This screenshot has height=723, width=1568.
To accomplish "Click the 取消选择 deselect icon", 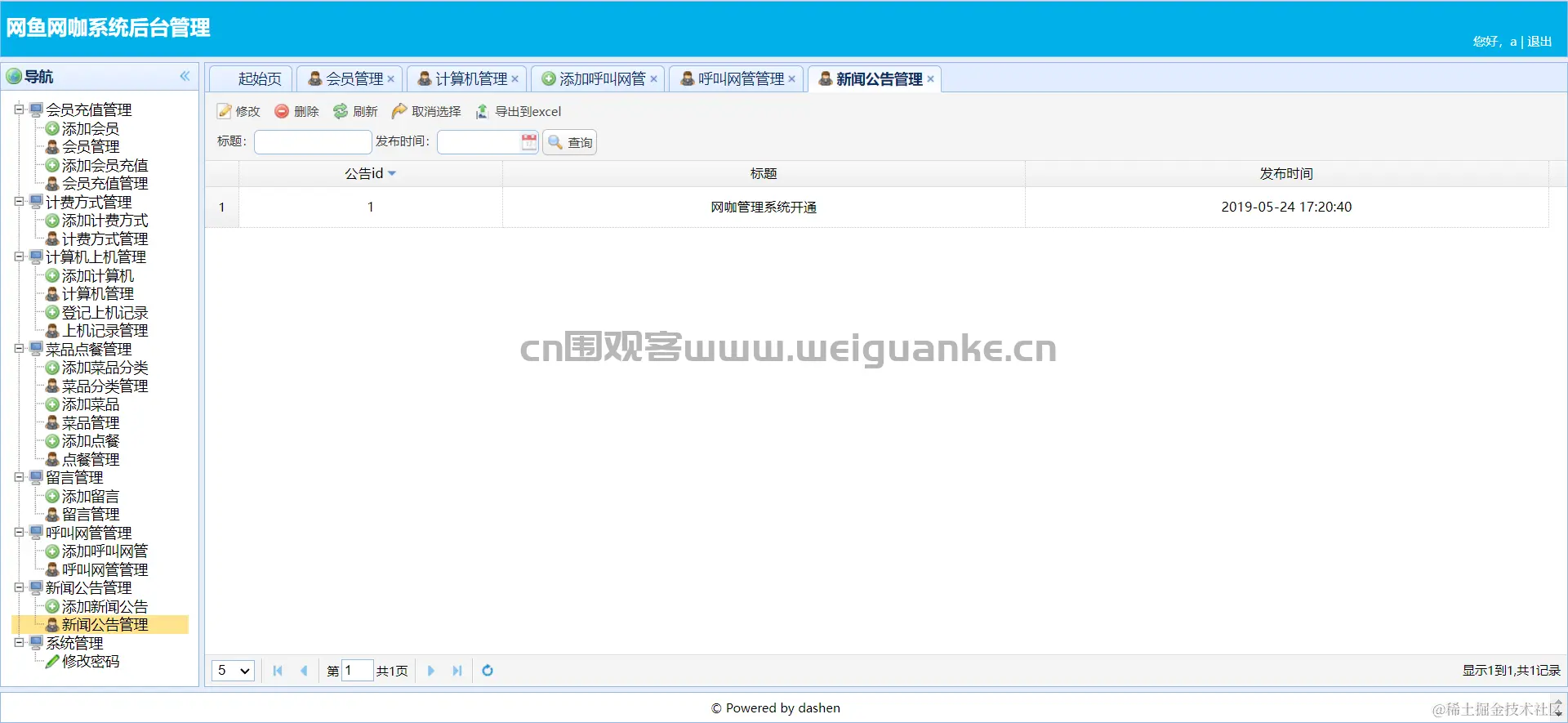I will (x=399, y=111).
